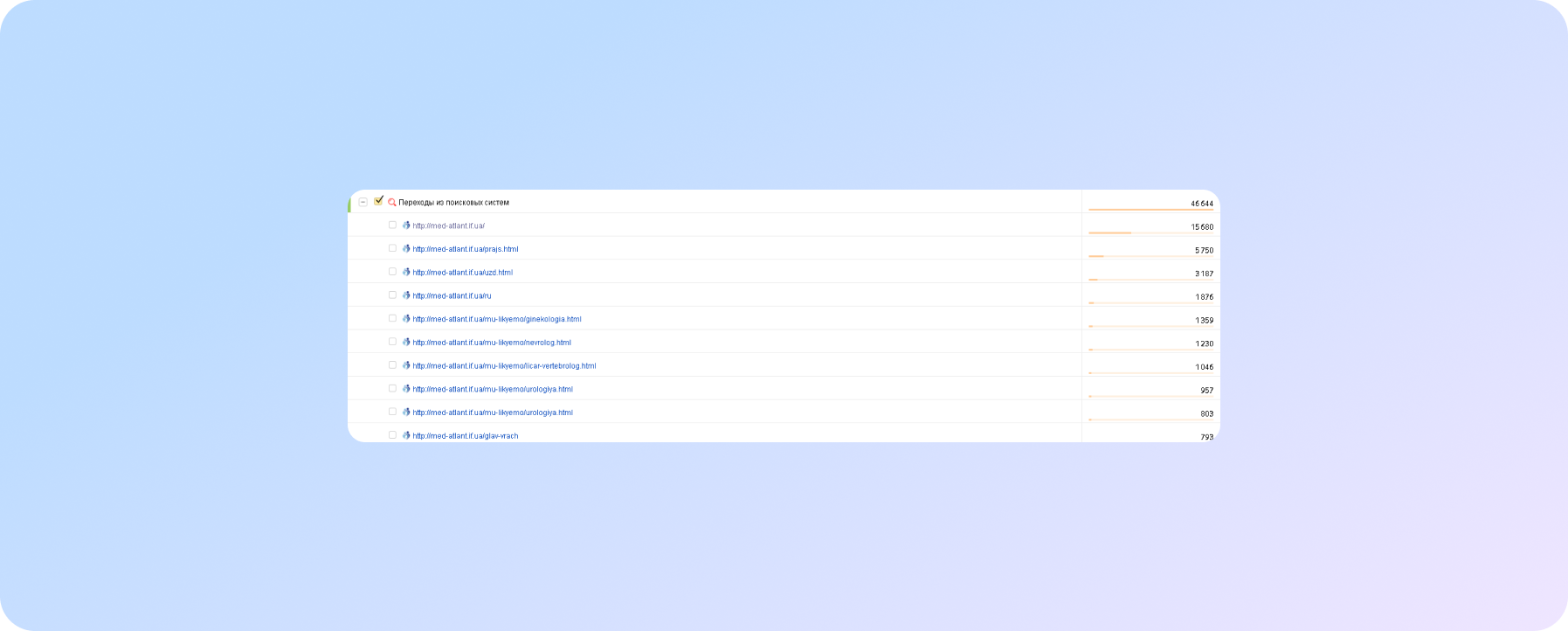Viewport: 1568px width, 631px height.
Task: Tick the checkbox for http://med-atlant.if.ua/ row
Action: click(392, 225)
